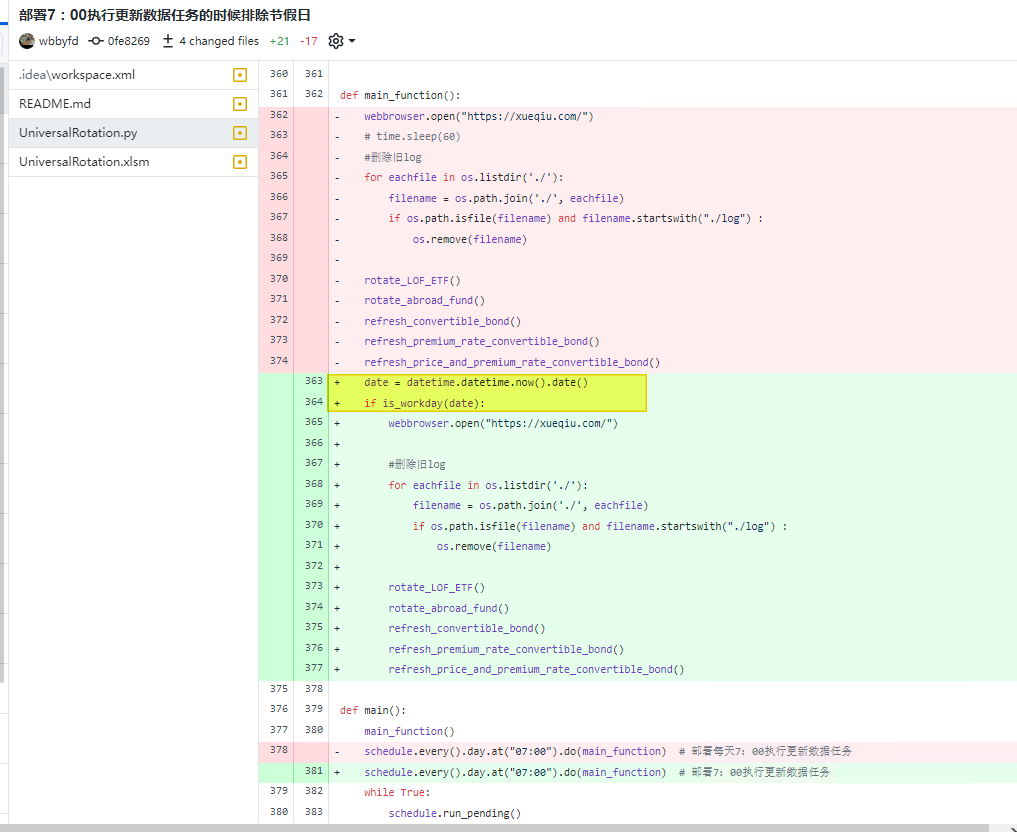Viewport: 1017px width, 832px height.
Task: Click modified status icon for workspace.xml
Action: tap(239, 75)
